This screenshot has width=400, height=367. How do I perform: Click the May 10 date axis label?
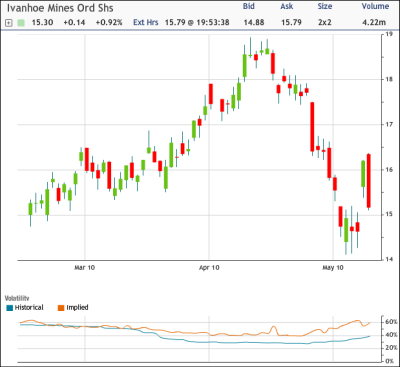click(x=333, y=268)
